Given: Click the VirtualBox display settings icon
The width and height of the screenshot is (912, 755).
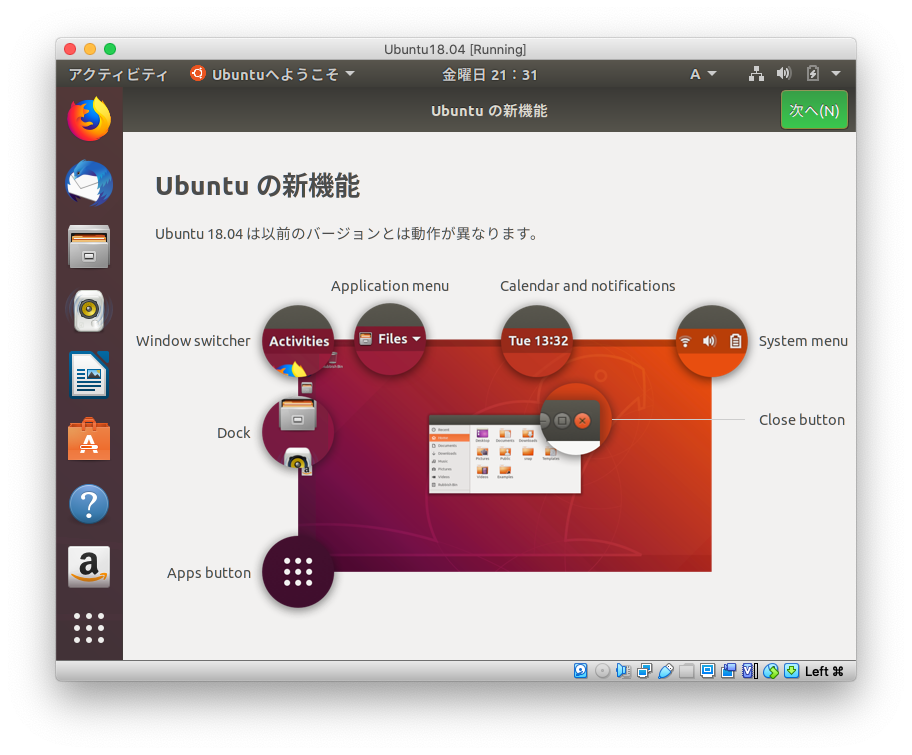Looking at the screenshot, I should (x=707, y=671).
